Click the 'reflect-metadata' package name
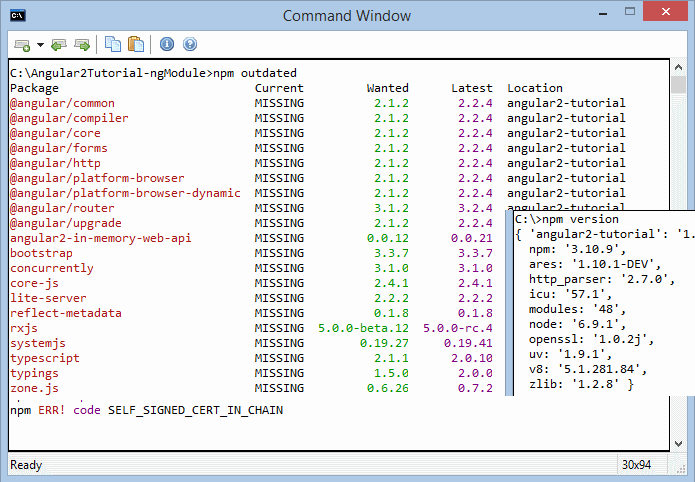The height and width of the screenshot is (482, 695). (x=66, y=313)
